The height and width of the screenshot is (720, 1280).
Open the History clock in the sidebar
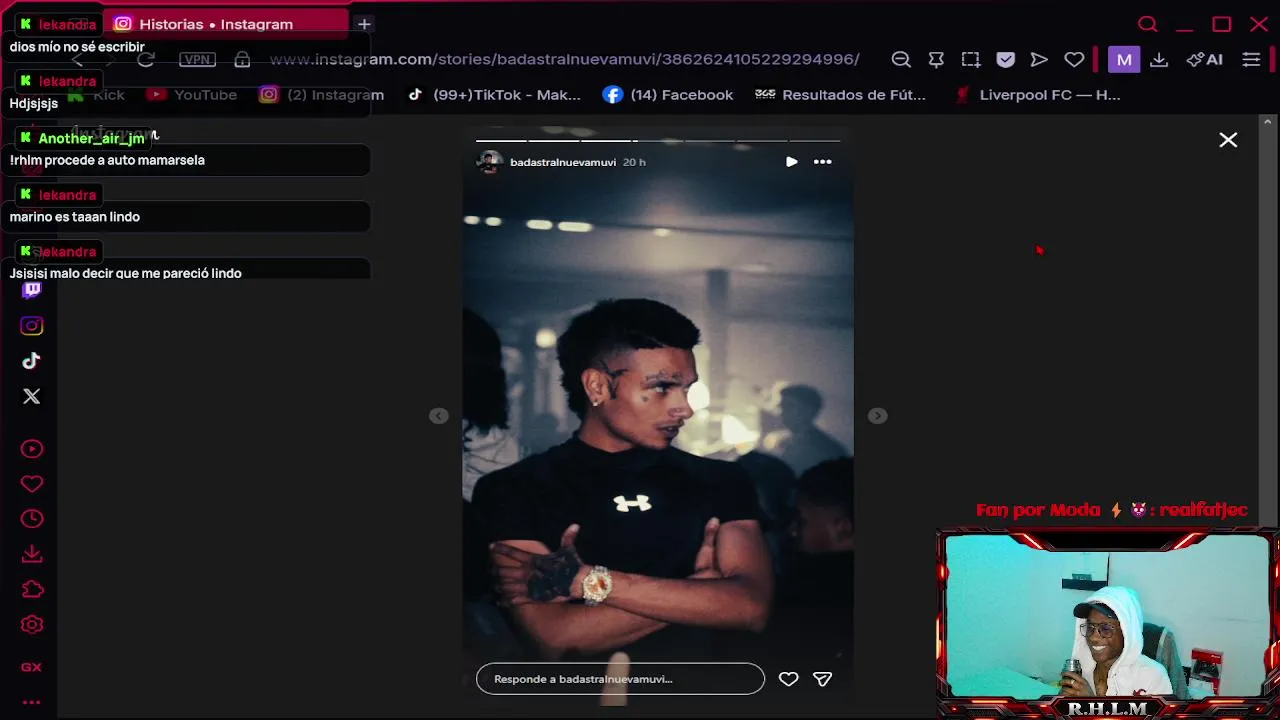tap(32, 519)
